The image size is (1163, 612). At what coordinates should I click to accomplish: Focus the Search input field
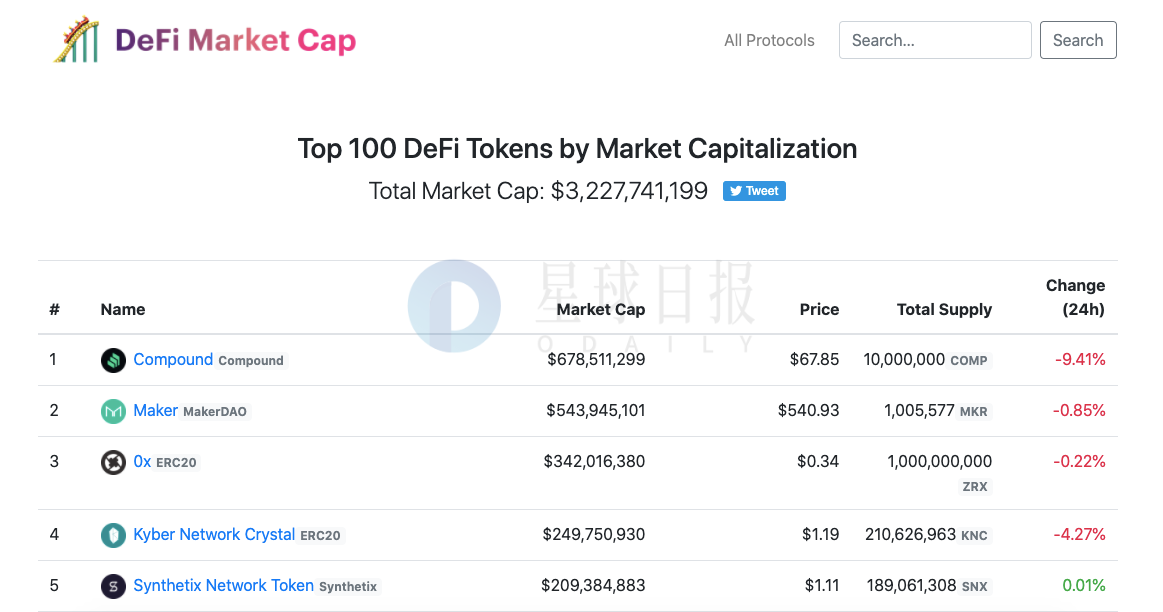[935, 40]
